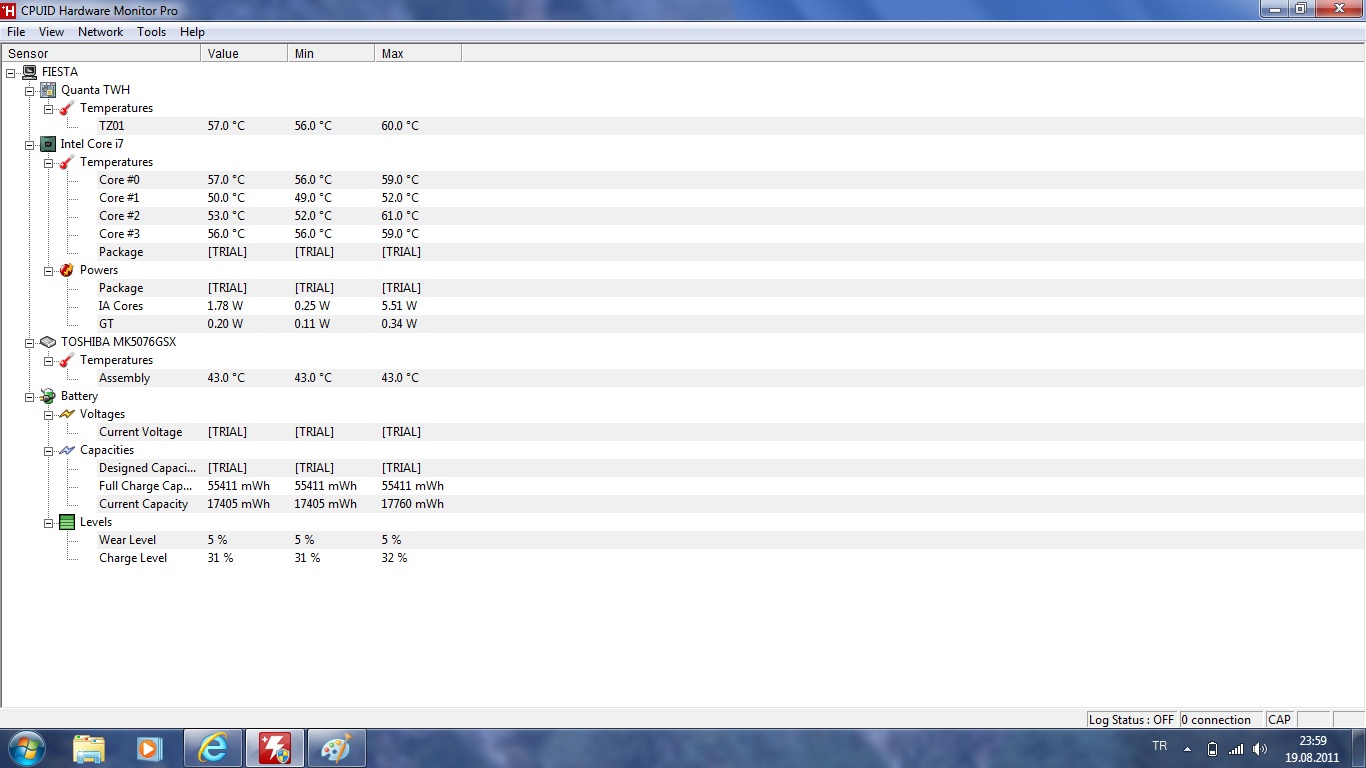Open the File menu
Image resolution: width=1366 pixels, height=768 pixels.
16,32
